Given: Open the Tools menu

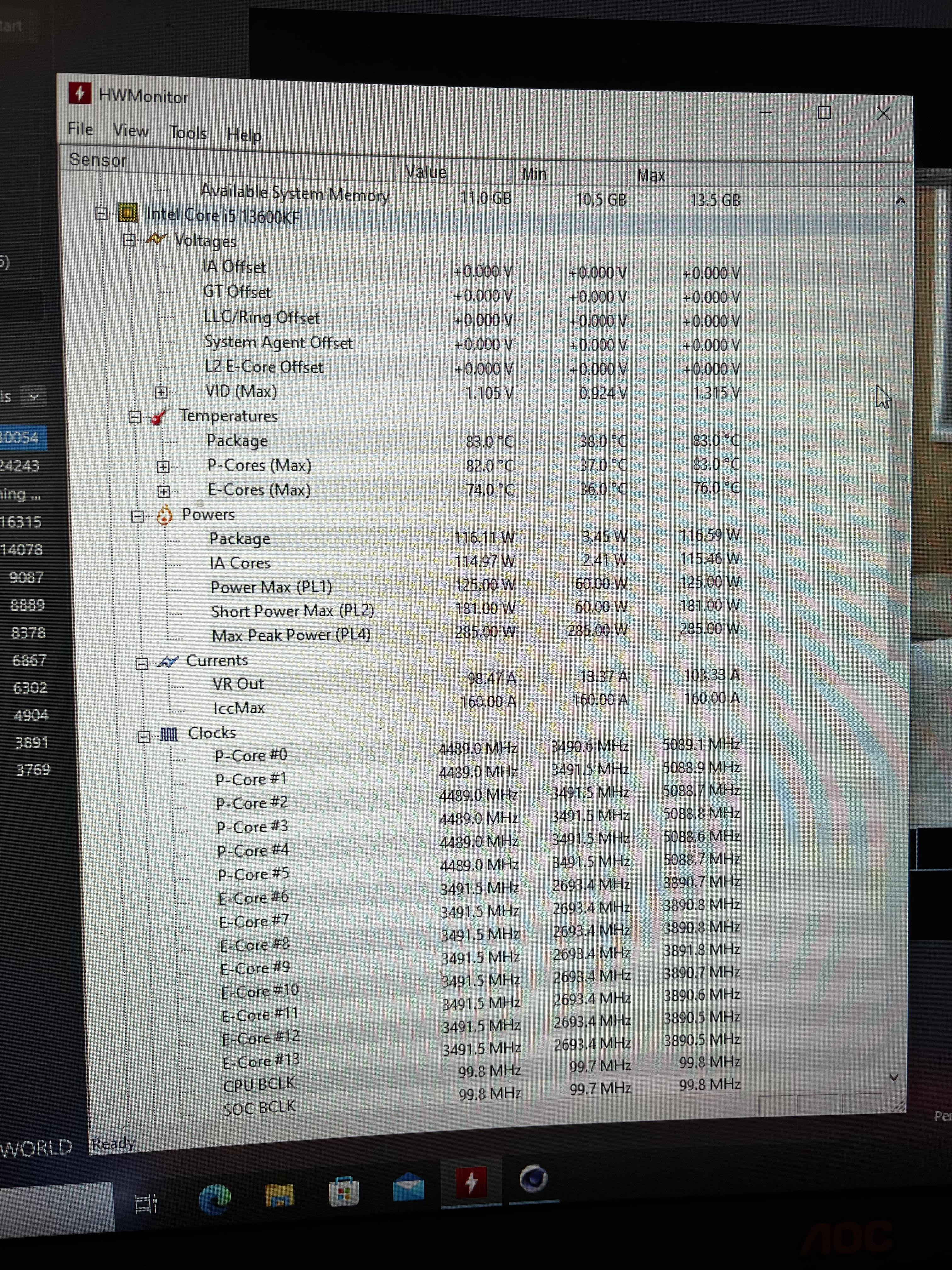Looking at the screenshot, I should 188,133.
